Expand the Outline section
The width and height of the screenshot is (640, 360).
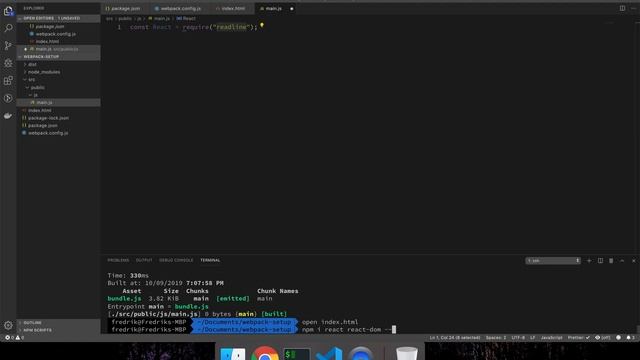click(x=58, y=322)
